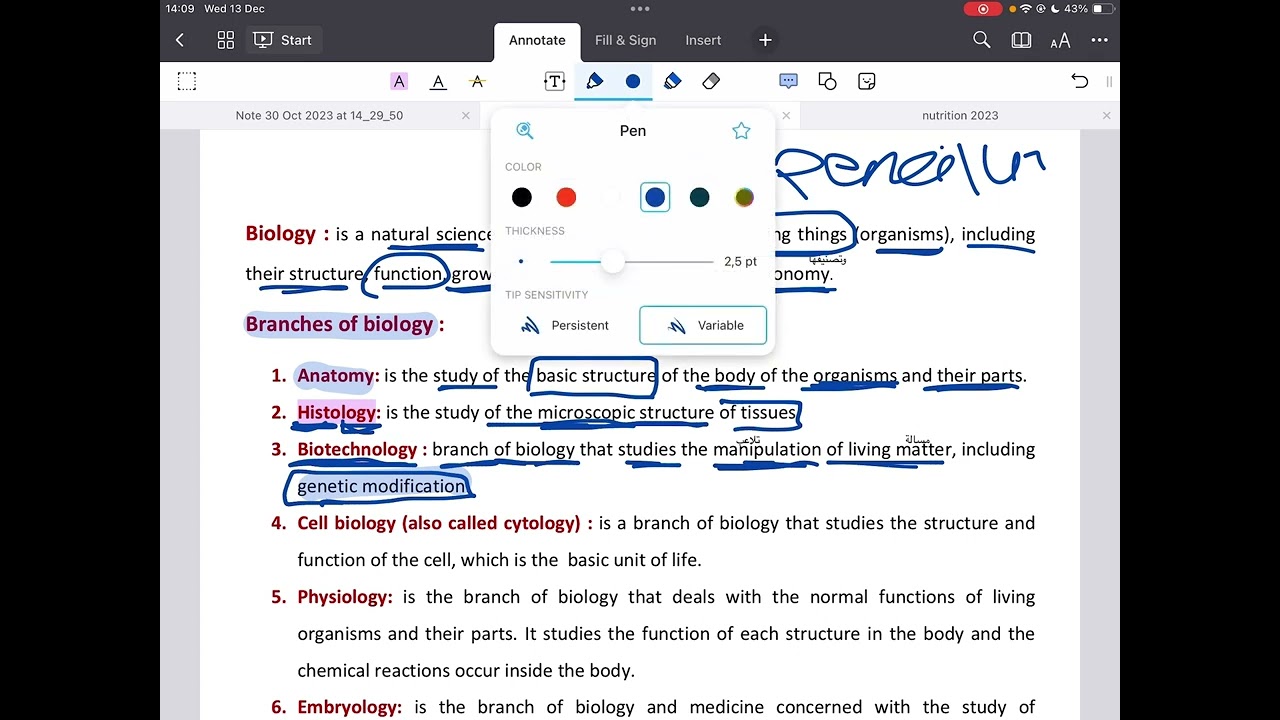Viewport: 1280px width, 720px height.
Task: Close the middle document tab
Action: point(786,115)
